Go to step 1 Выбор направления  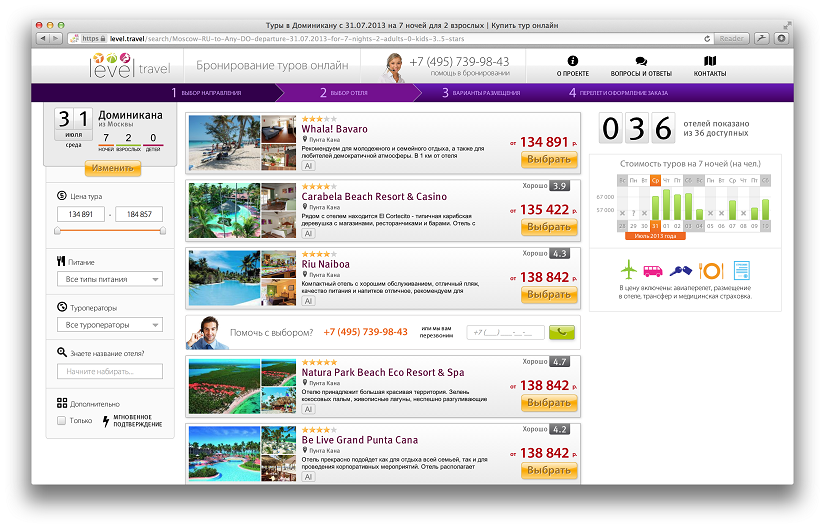(206, 93)
